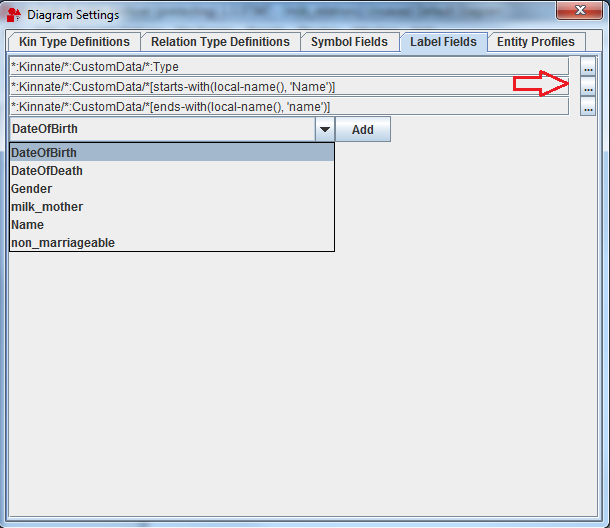Select the Symbol Fields tab

coord(349,42)
